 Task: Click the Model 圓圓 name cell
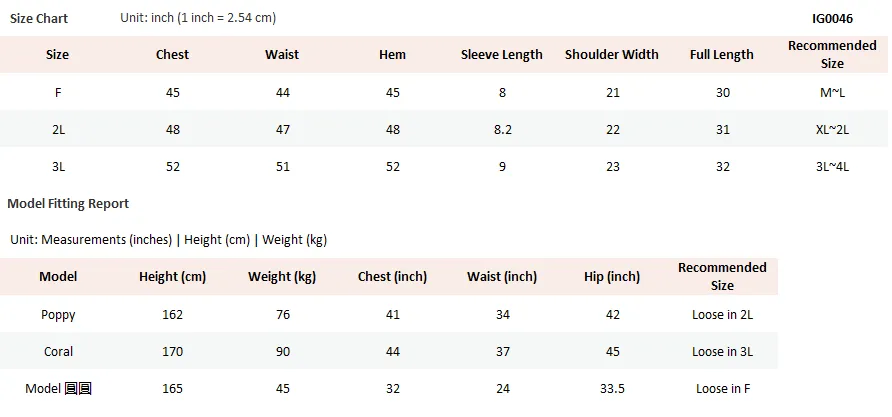59,389
